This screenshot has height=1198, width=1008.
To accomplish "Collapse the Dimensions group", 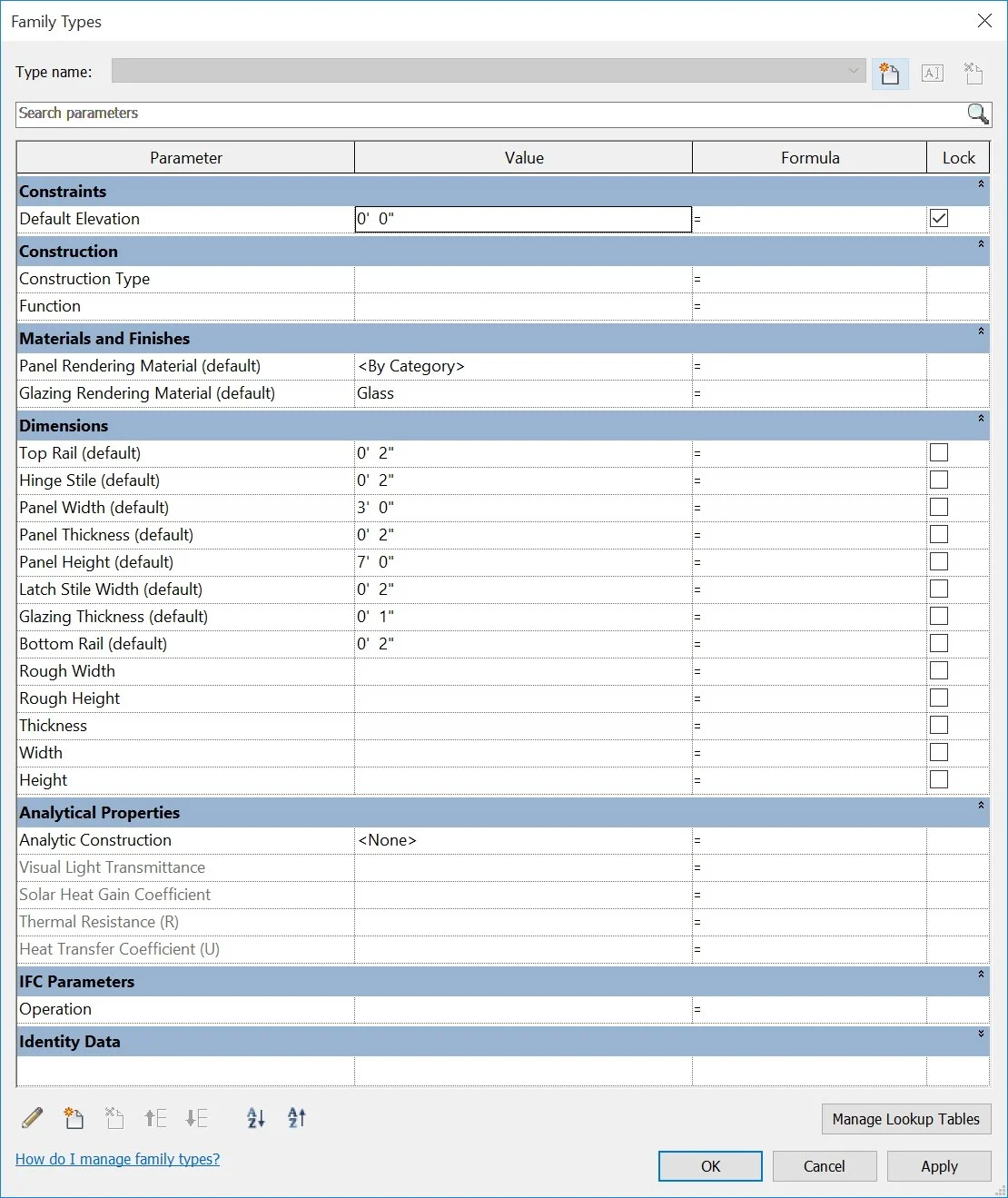I will (981, 419).
